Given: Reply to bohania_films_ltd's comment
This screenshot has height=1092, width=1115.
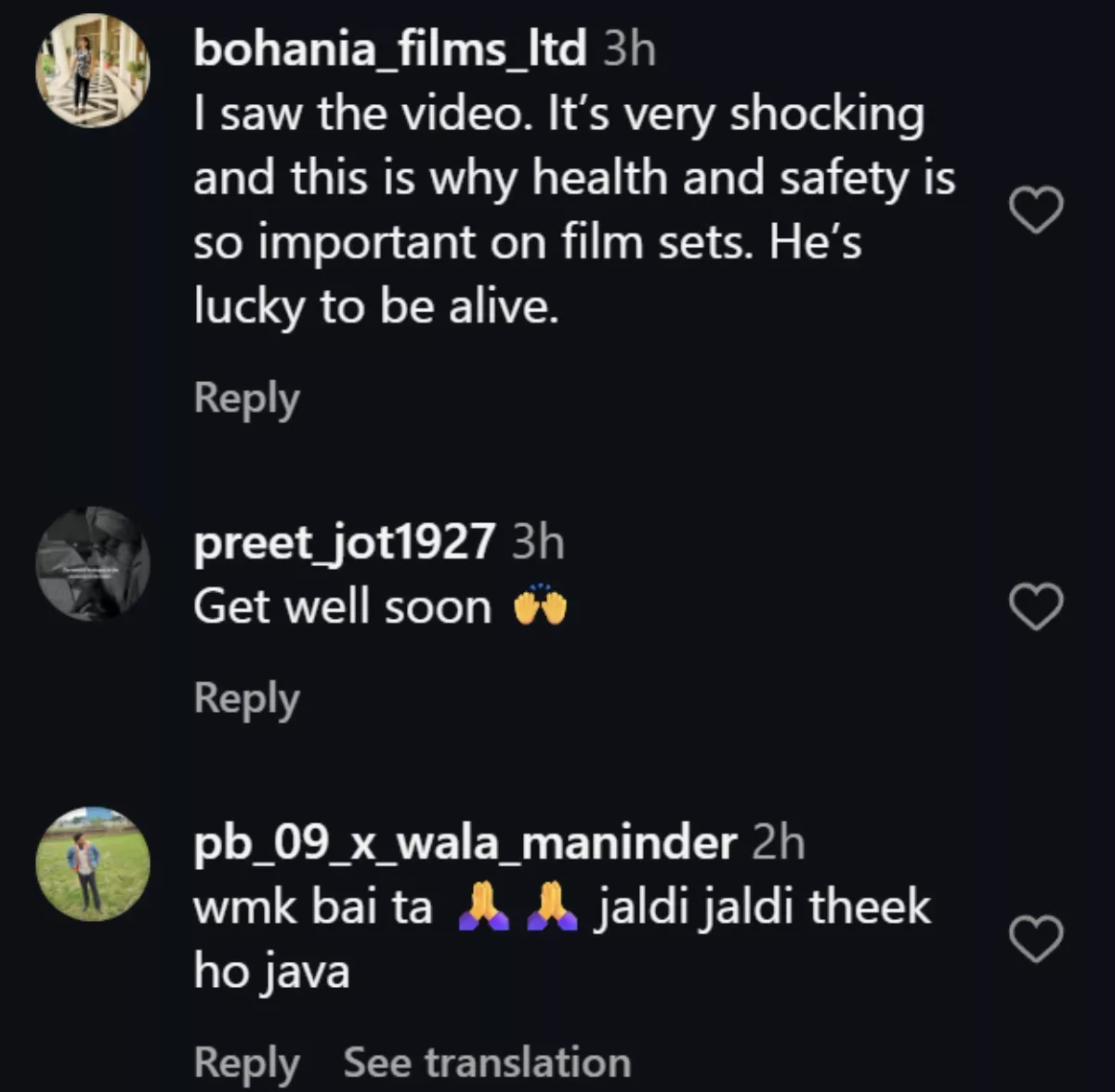Looking at the screenshot, I should click(x=246, y=398).
